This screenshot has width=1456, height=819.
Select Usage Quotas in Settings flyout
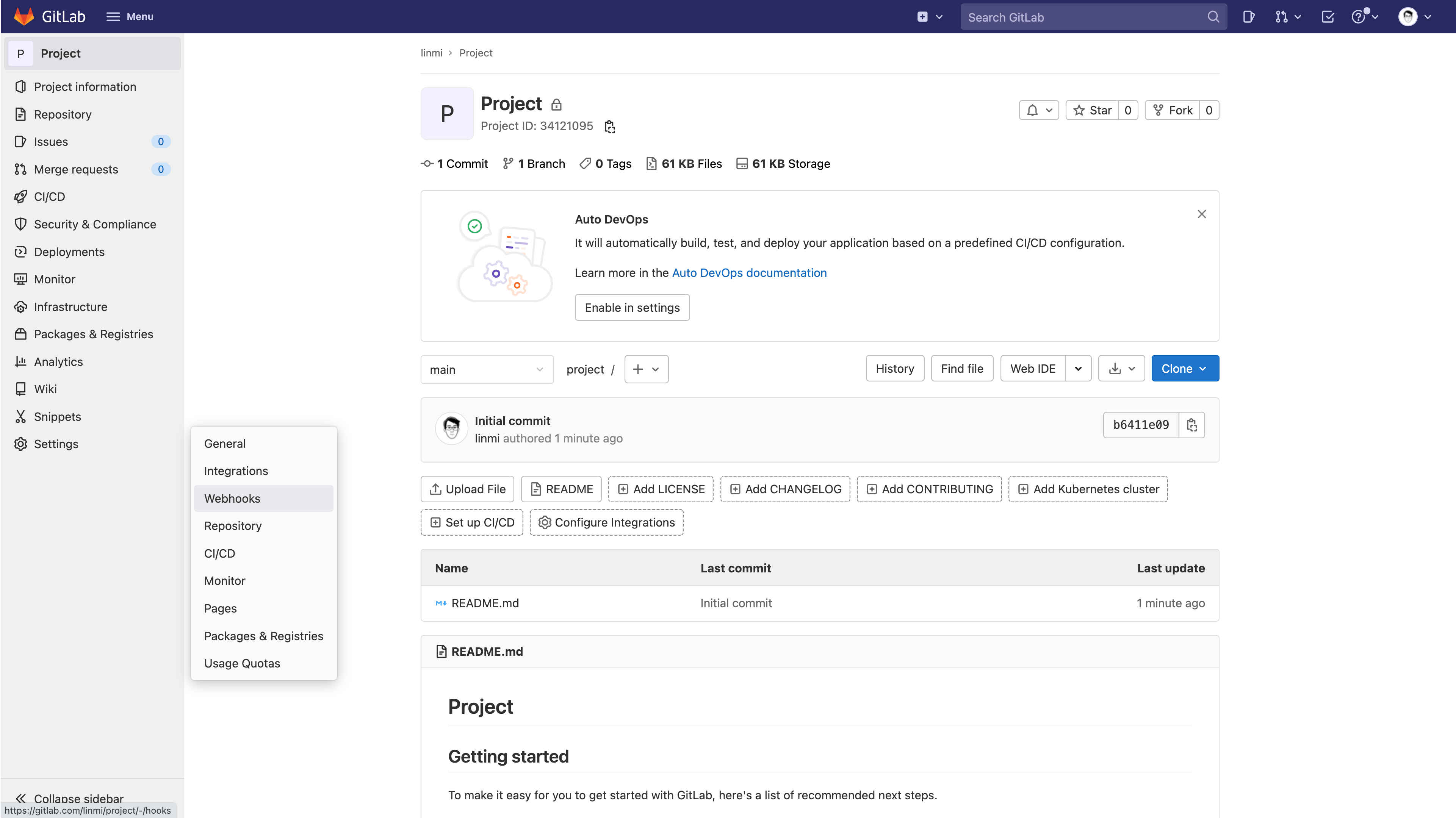[x=263, y=663]
